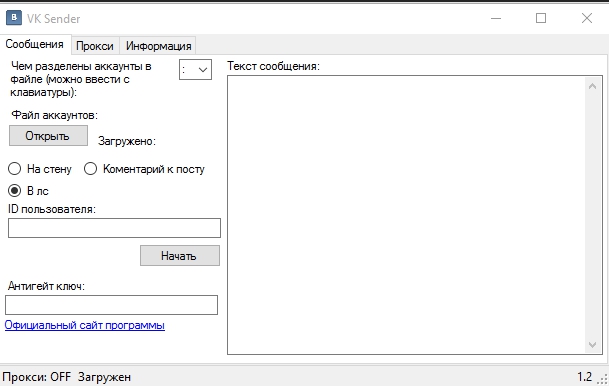This screenshot has height=388, width=609.
Task: Click the Открыть button for accounts file
Action: 48,136
